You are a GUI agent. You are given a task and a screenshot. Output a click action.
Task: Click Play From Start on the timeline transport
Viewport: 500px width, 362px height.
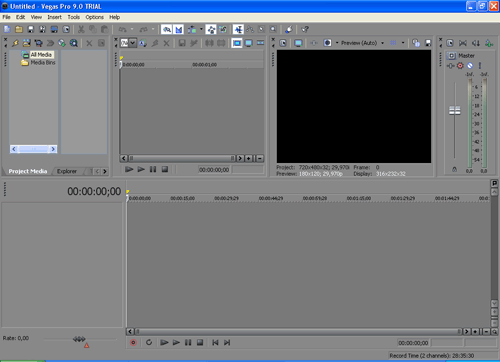(x=164, y=343)
